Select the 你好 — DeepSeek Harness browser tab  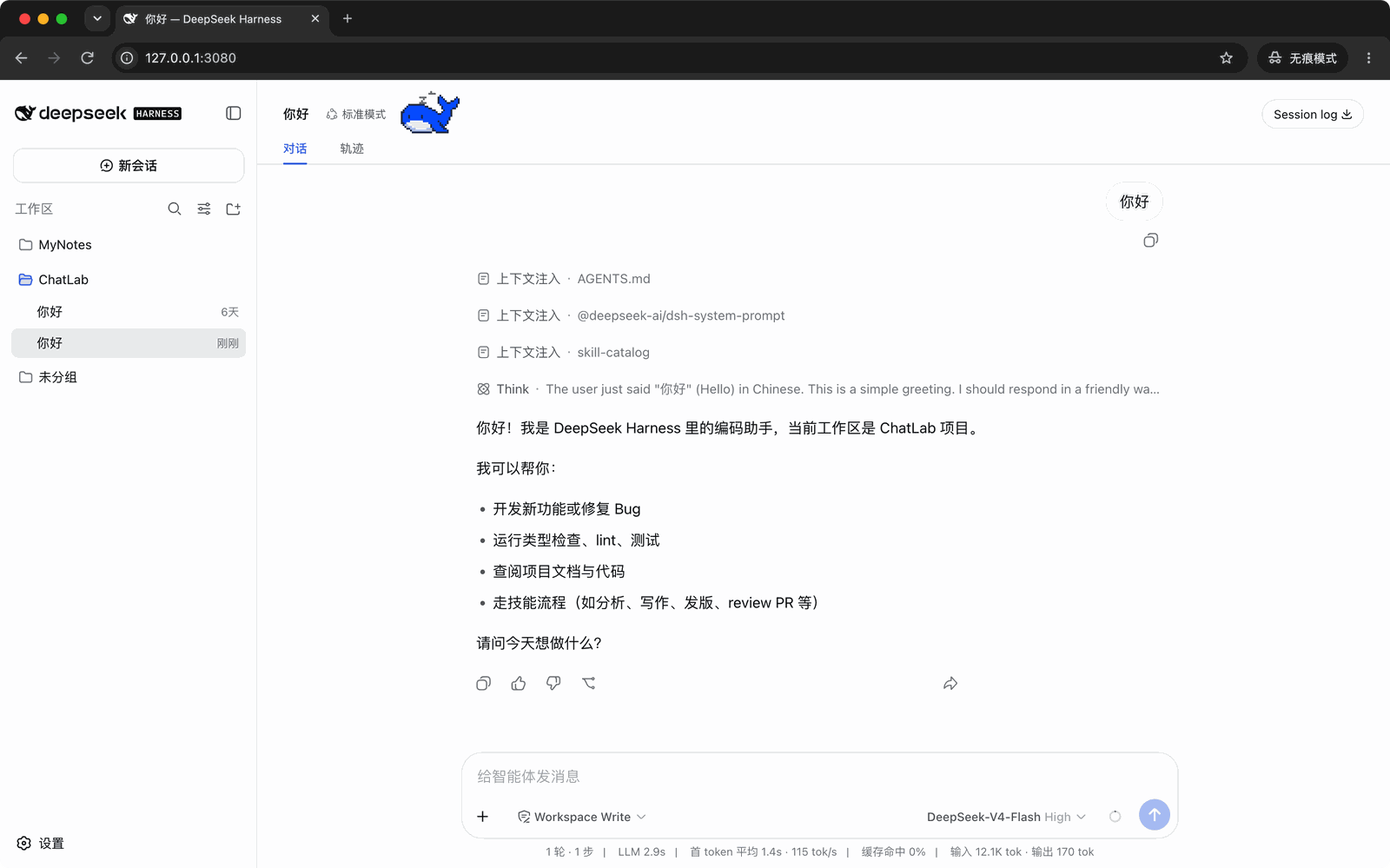(x=222, y=19)
